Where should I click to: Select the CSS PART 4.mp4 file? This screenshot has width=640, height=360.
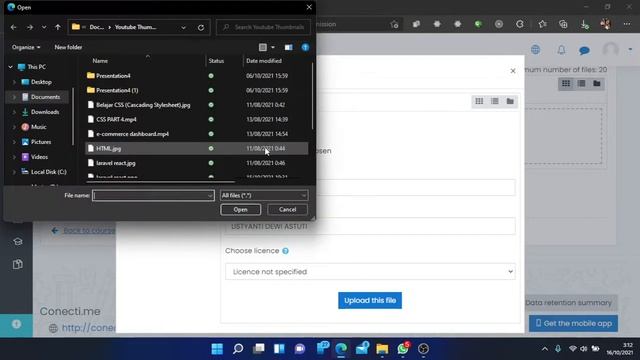116,120
